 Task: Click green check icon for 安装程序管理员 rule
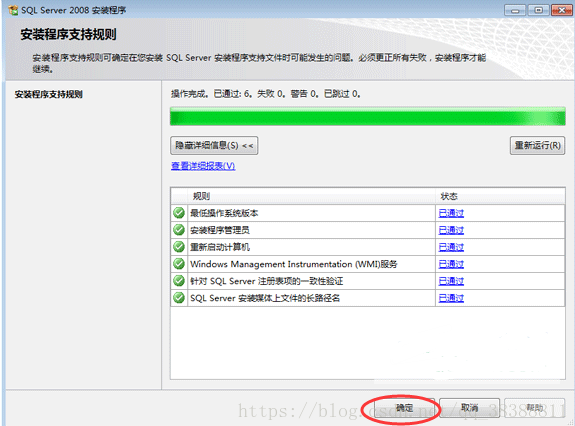click(x=179, y=230)
